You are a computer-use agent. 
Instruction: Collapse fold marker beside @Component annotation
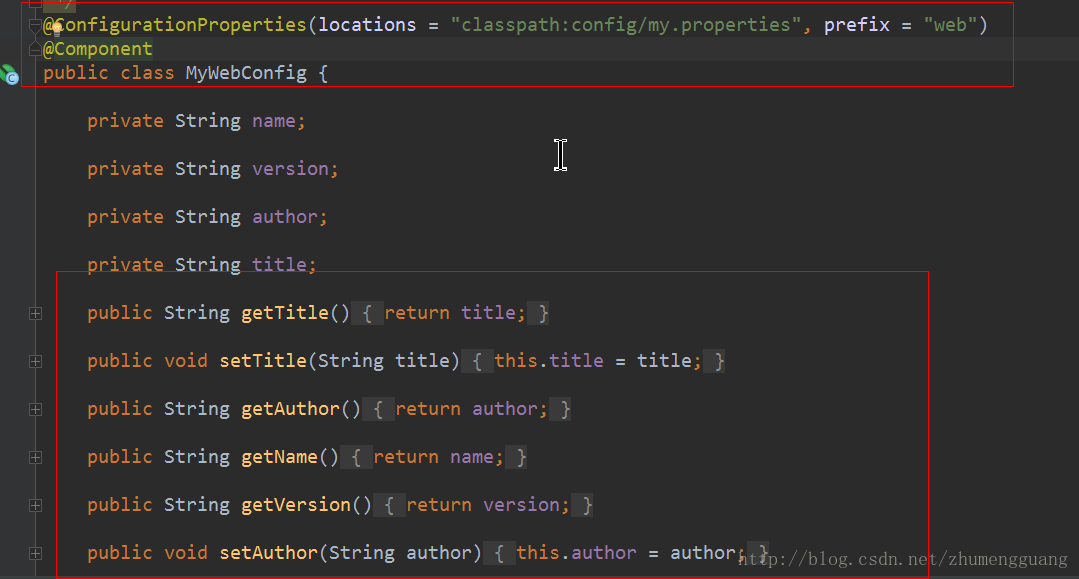(x=34, y=50)
